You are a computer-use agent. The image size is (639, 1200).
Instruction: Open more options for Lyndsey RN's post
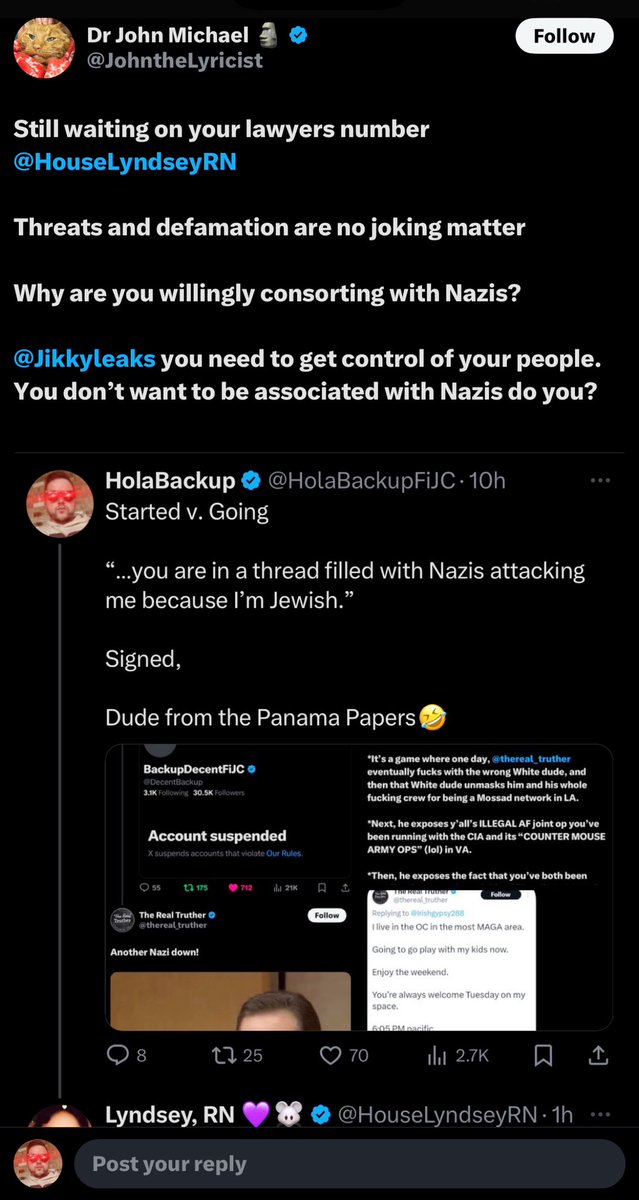click(600, 1114)
